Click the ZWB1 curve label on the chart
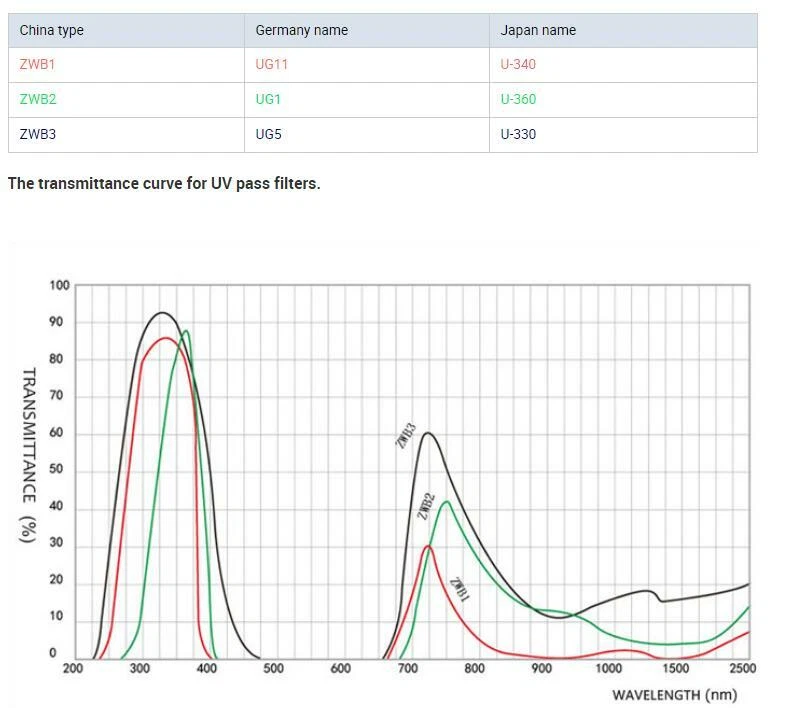This screenshot has width=789, height=724. point(459,589)
